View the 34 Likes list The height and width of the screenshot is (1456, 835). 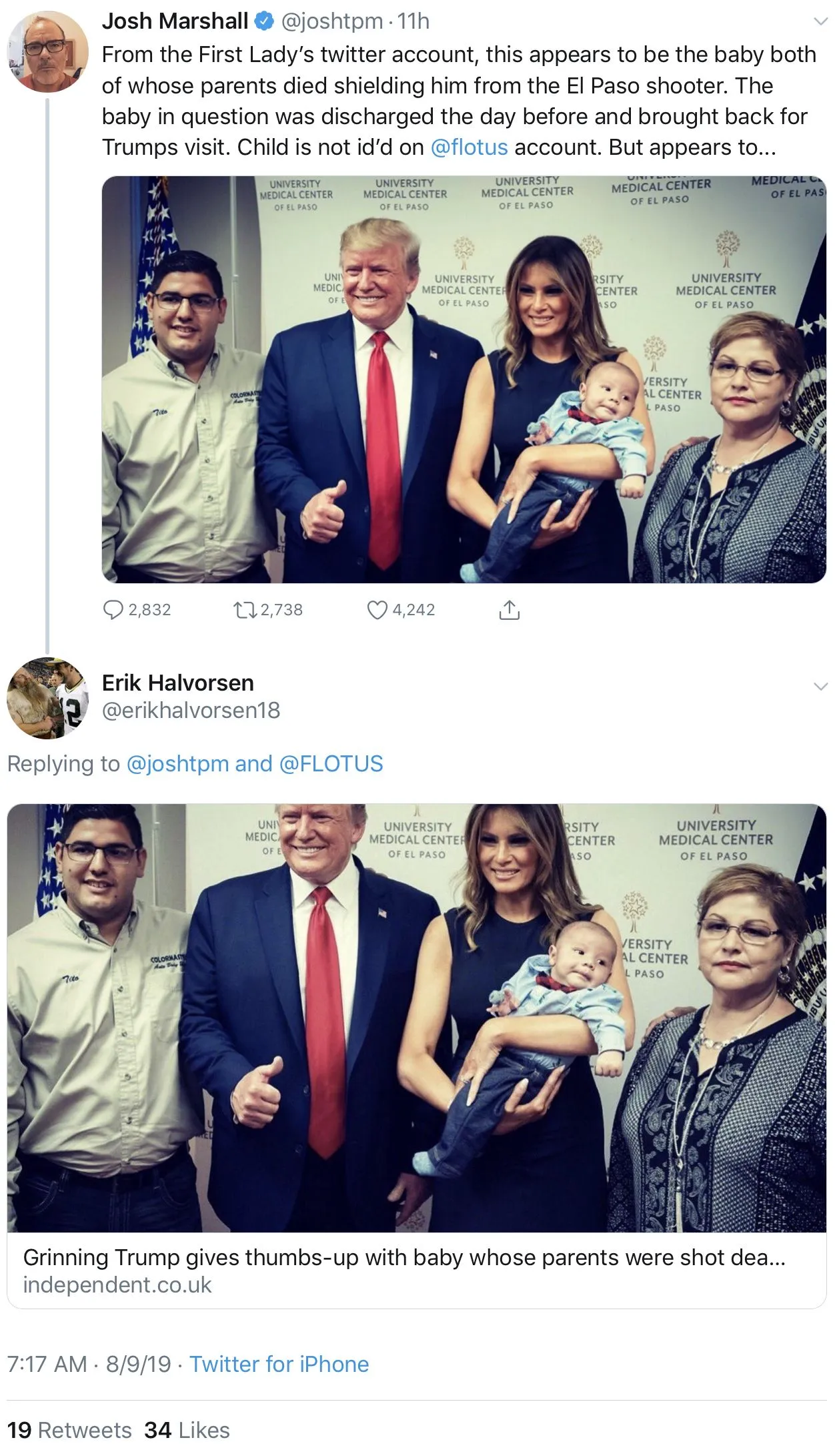coord(187,1430)
